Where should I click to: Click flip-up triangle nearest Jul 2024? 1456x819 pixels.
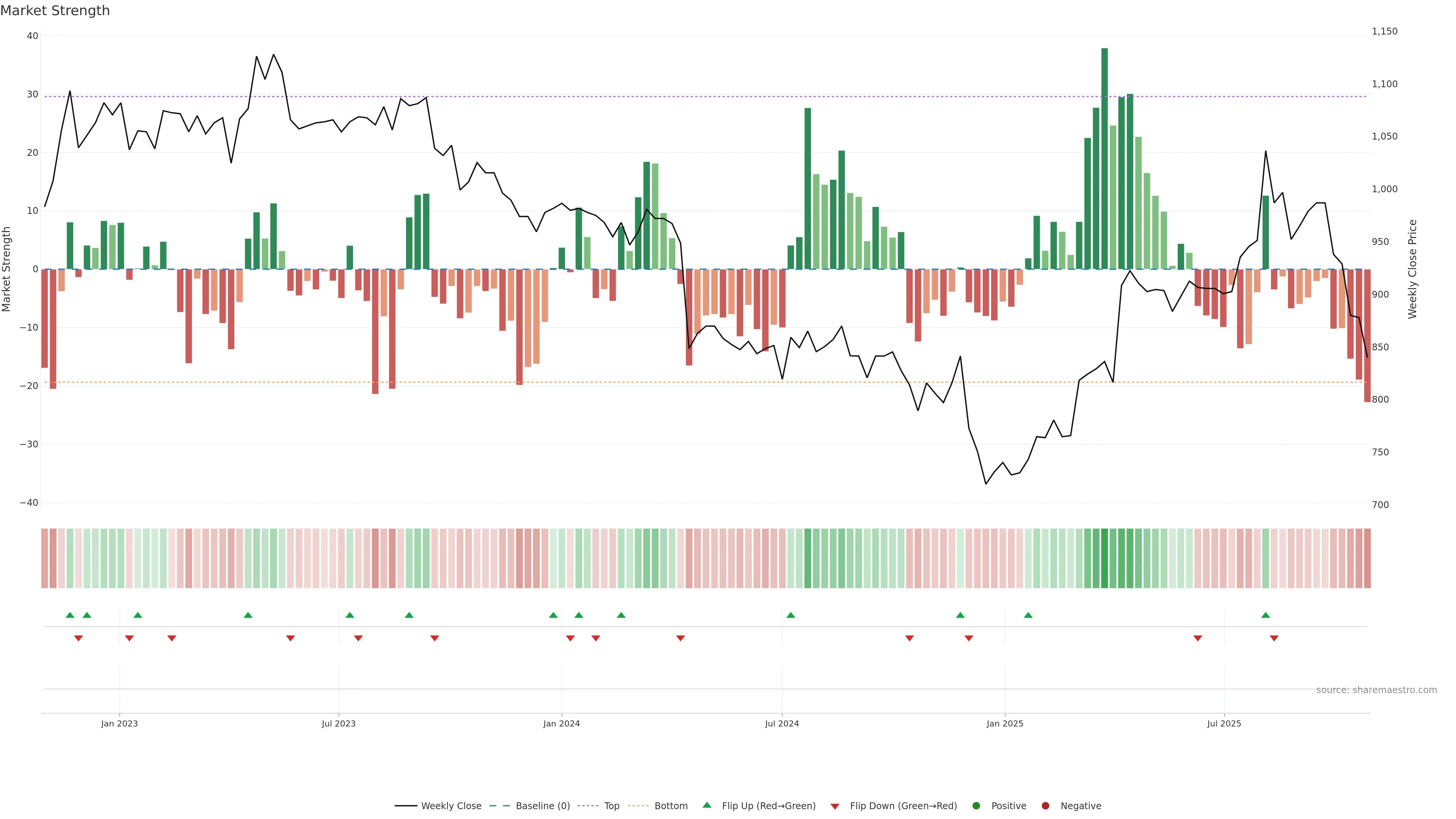791,615
